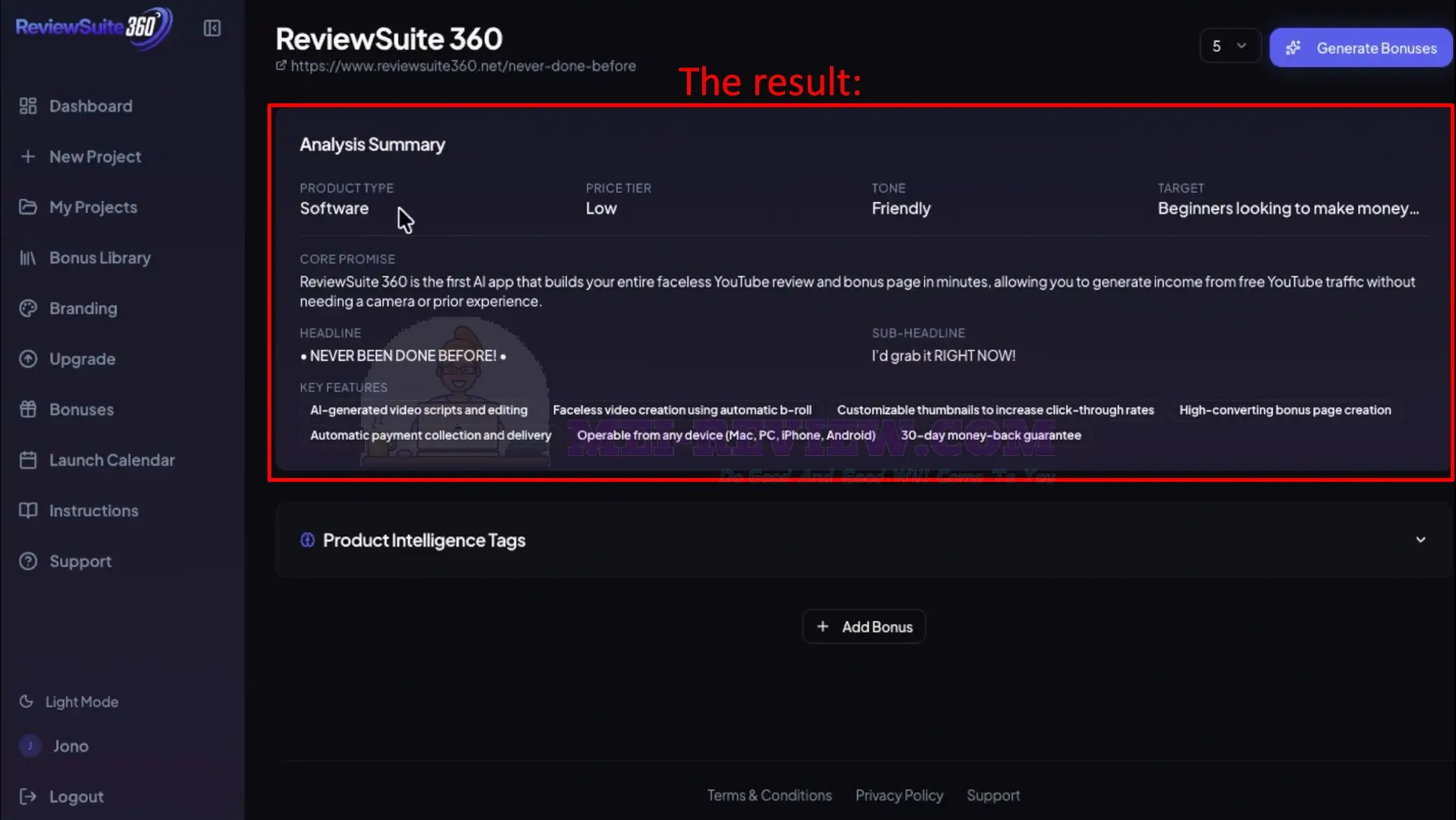This screenshot has width=1456, height=820.
Task: Click the Generate Bonuses button
Action: [x=1361, y=48]
